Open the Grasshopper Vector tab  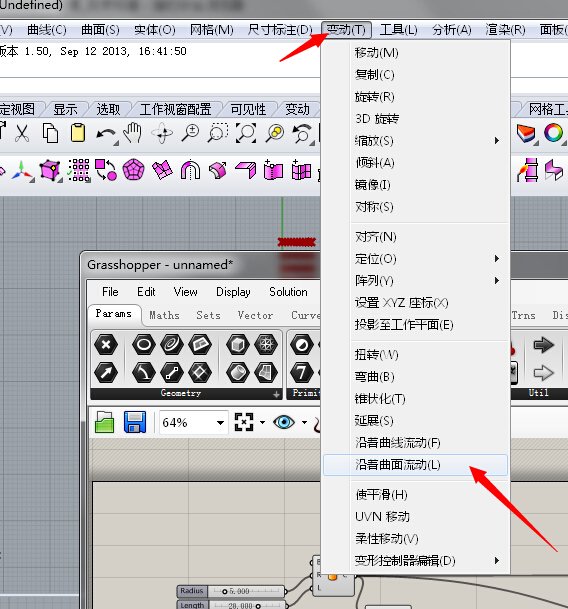[x=255, y=315]
